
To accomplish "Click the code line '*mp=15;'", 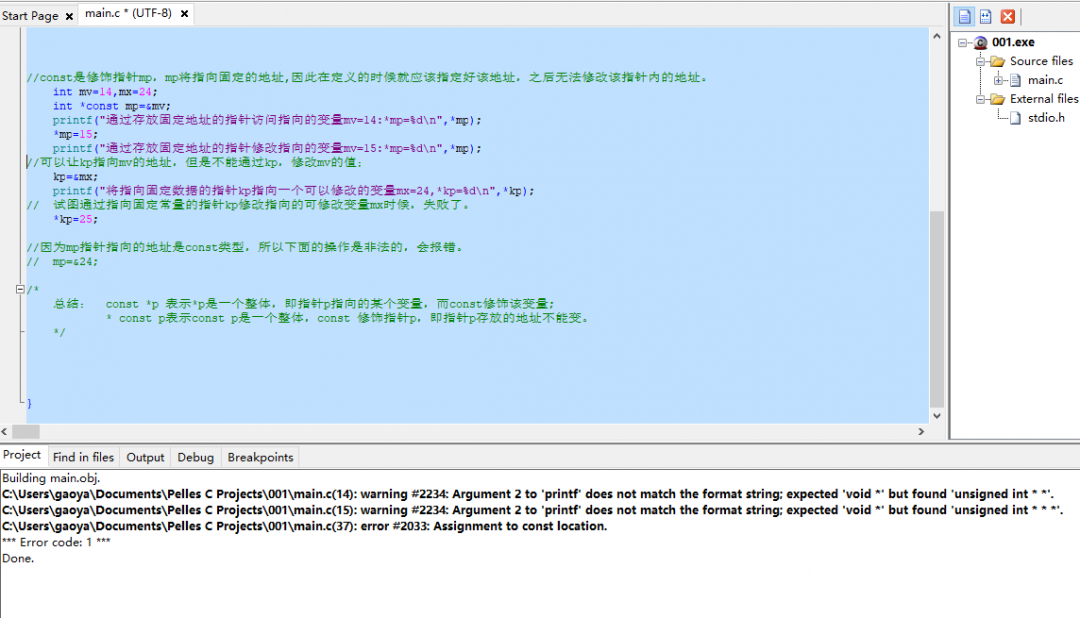I will click(76, 134).
